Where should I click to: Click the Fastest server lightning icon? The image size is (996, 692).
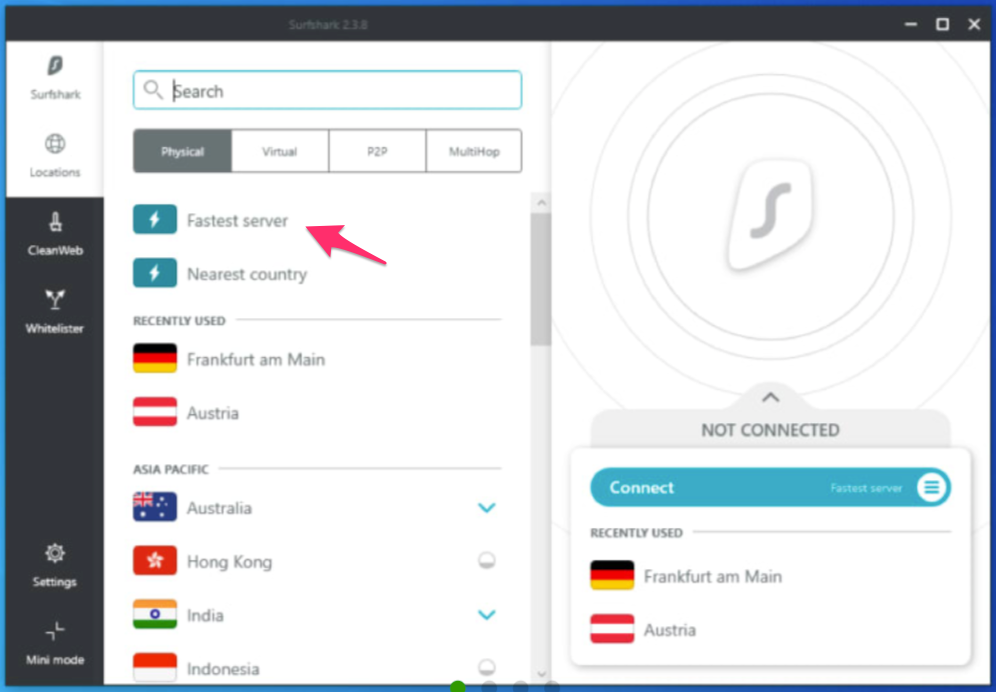click(155, 221)
